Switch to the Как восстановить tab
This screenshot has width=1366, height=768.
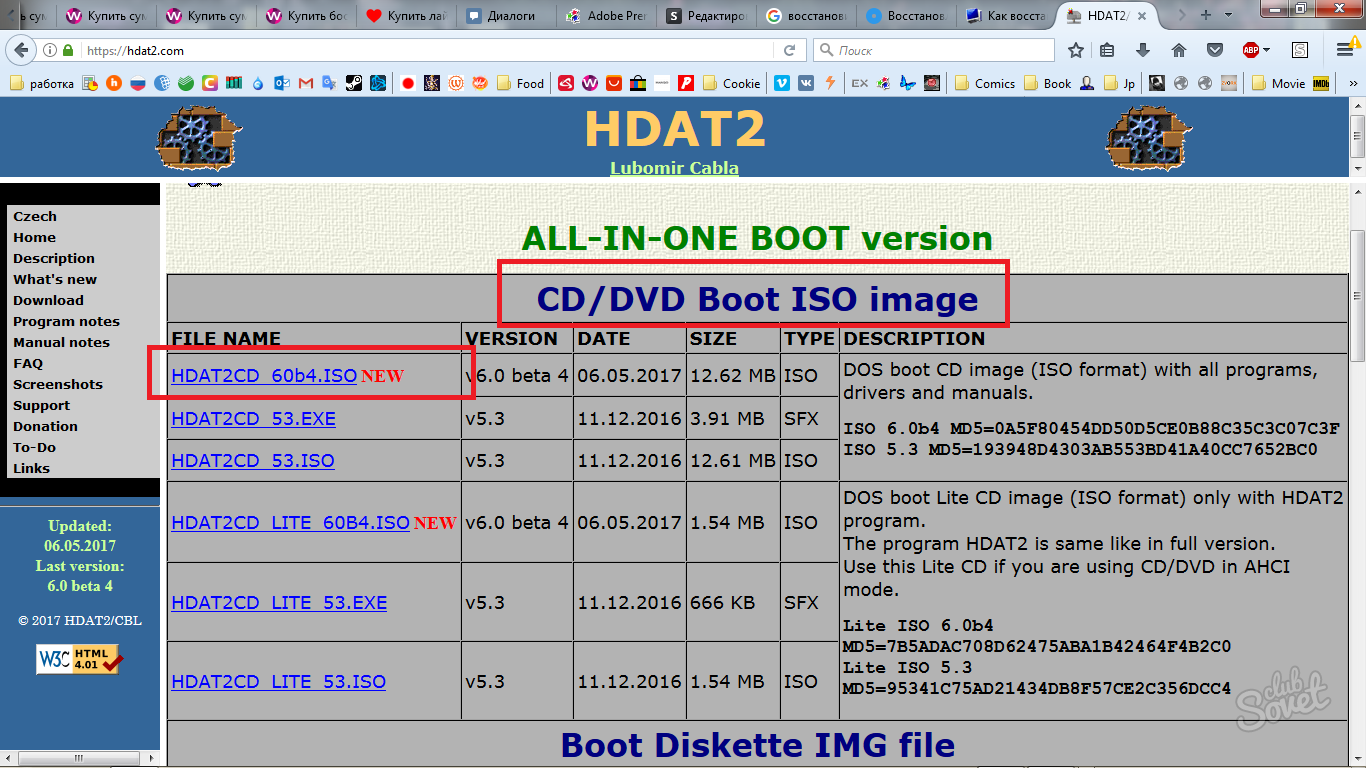click(1006, 16)
